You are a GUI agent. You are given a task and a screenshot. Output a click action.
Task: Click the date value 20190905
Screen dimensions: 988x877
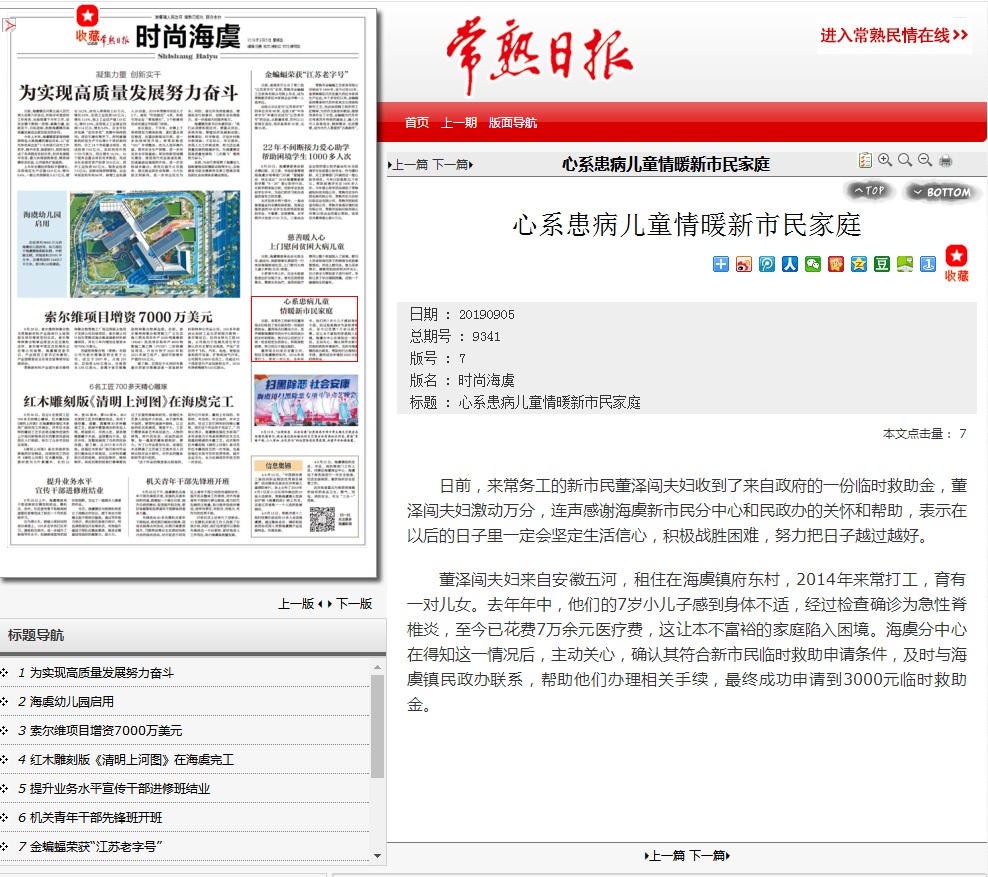(486, 314)
